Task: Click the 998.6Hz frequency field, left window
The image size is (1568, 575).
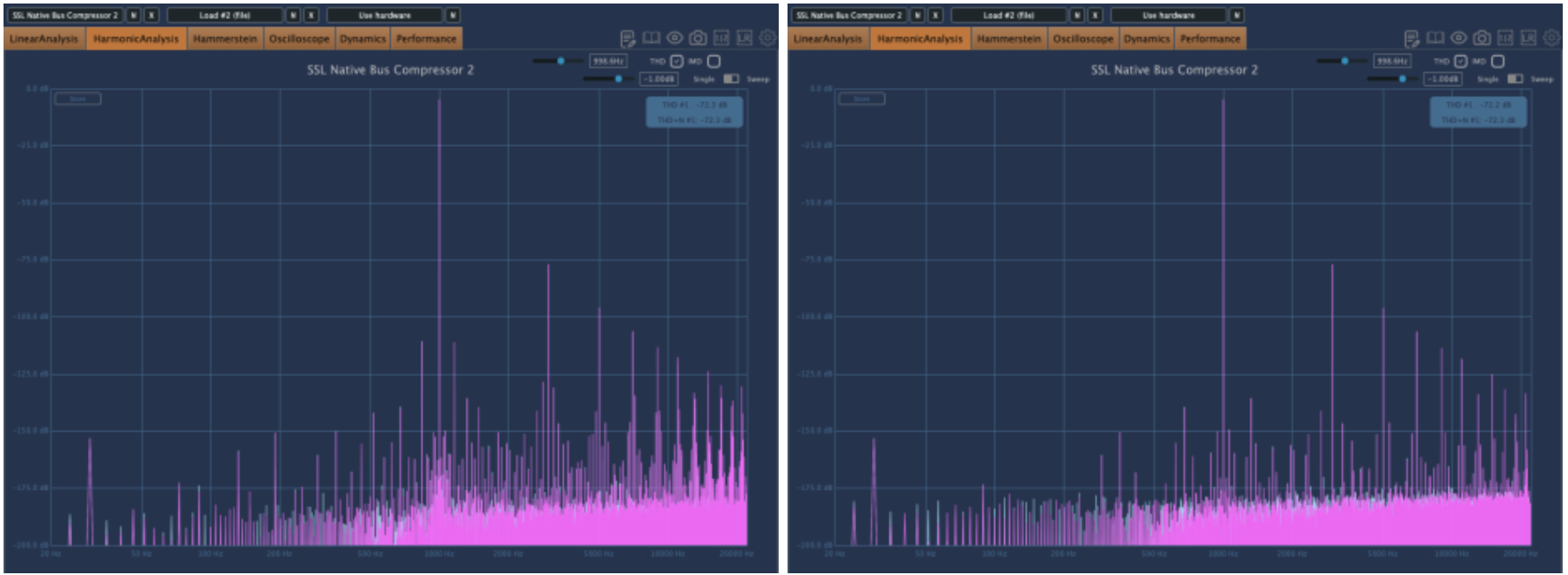Action: pos(608,61)
